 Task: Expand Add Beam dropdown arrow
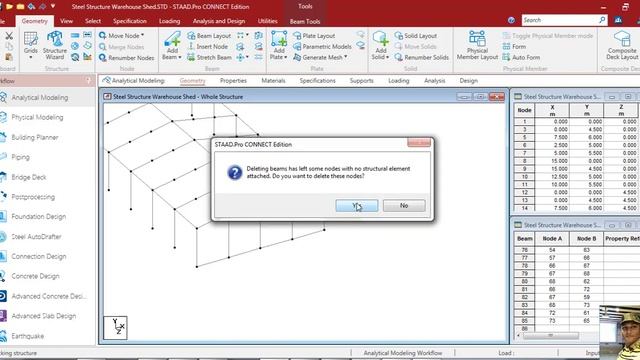click(180, 57)
